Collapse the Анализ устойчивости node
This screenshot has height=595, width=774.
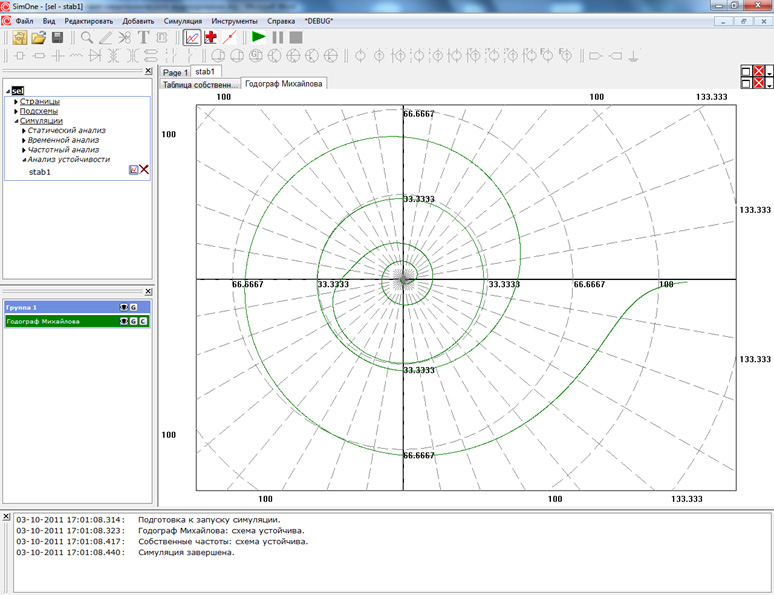click(24, 160)
